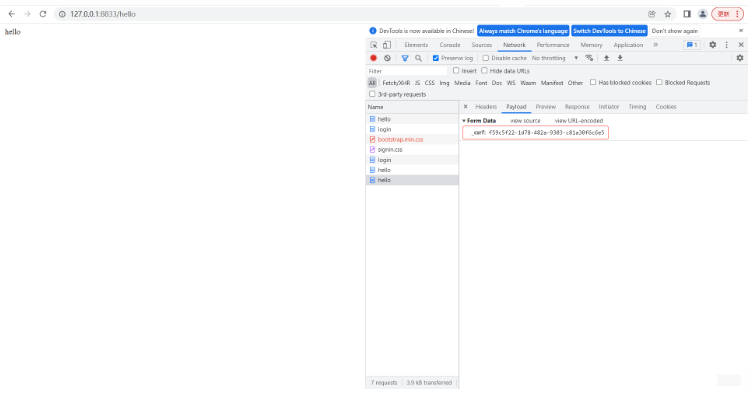Image resolution: width=756 pixels, height=396 pixels.
Task: Bookmark this page with star icon
Action: pyautogui.click(x=668, y=14)
